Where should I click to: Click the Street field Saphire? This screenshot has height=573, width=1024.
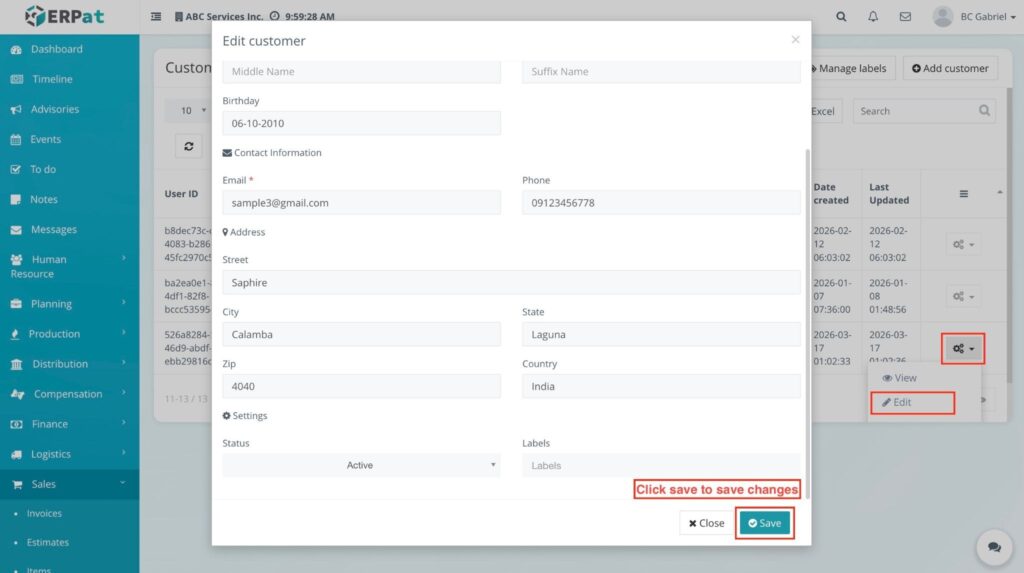point(511,282)
